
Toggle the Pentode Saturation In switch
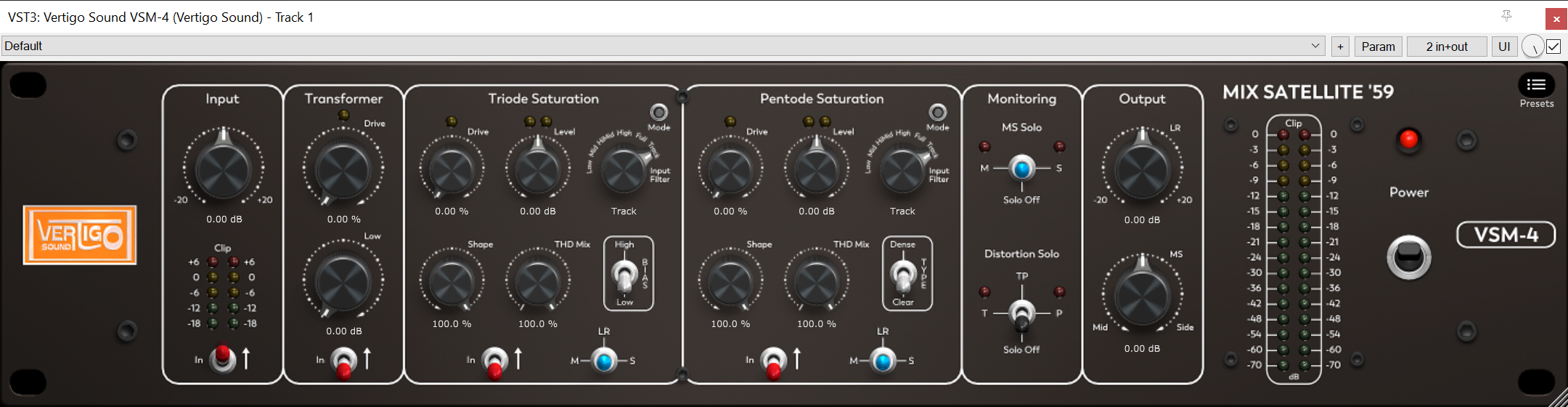pyautogui.click(x=774, y=362)
